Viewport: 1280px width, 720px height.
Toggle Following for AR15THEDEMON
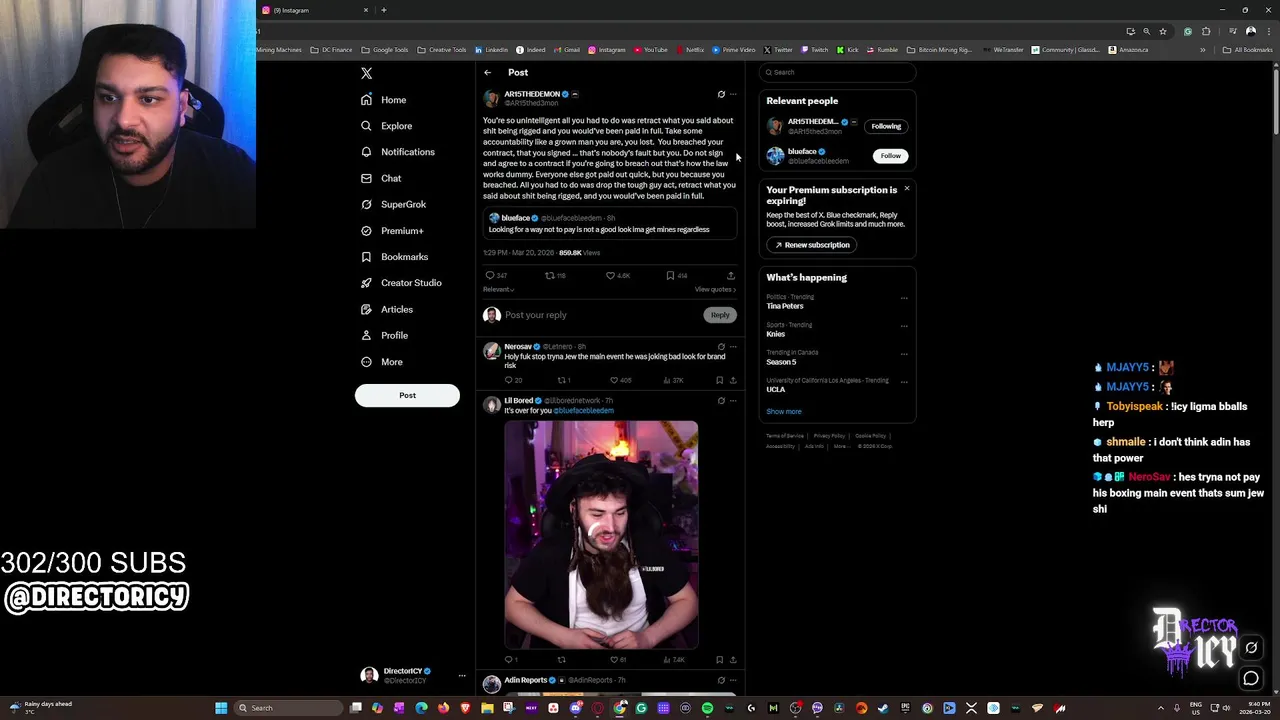[x=886, y=126]
